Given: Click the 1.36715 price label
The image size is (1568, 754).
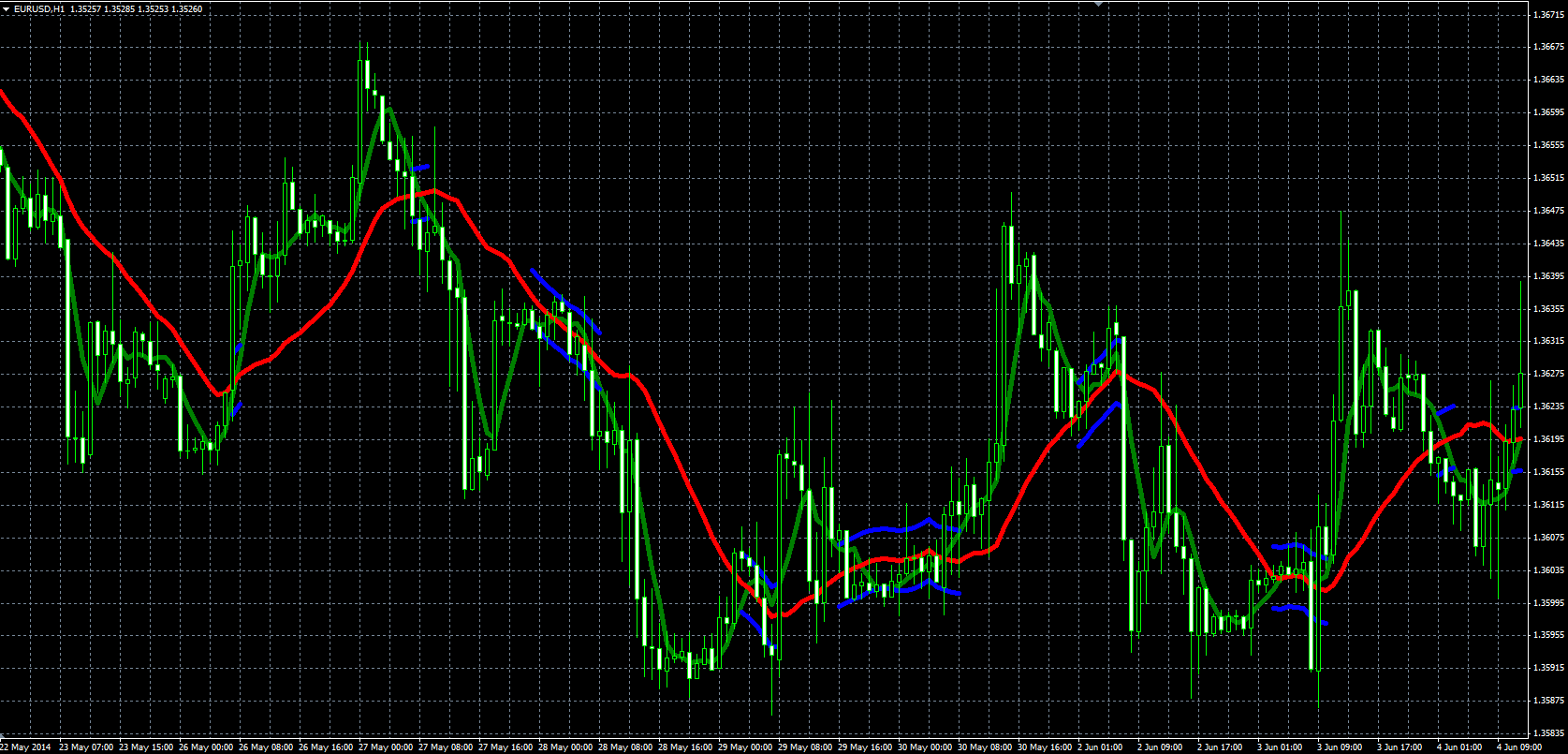Looking at the screenshot, I should tap(1548, 14).
